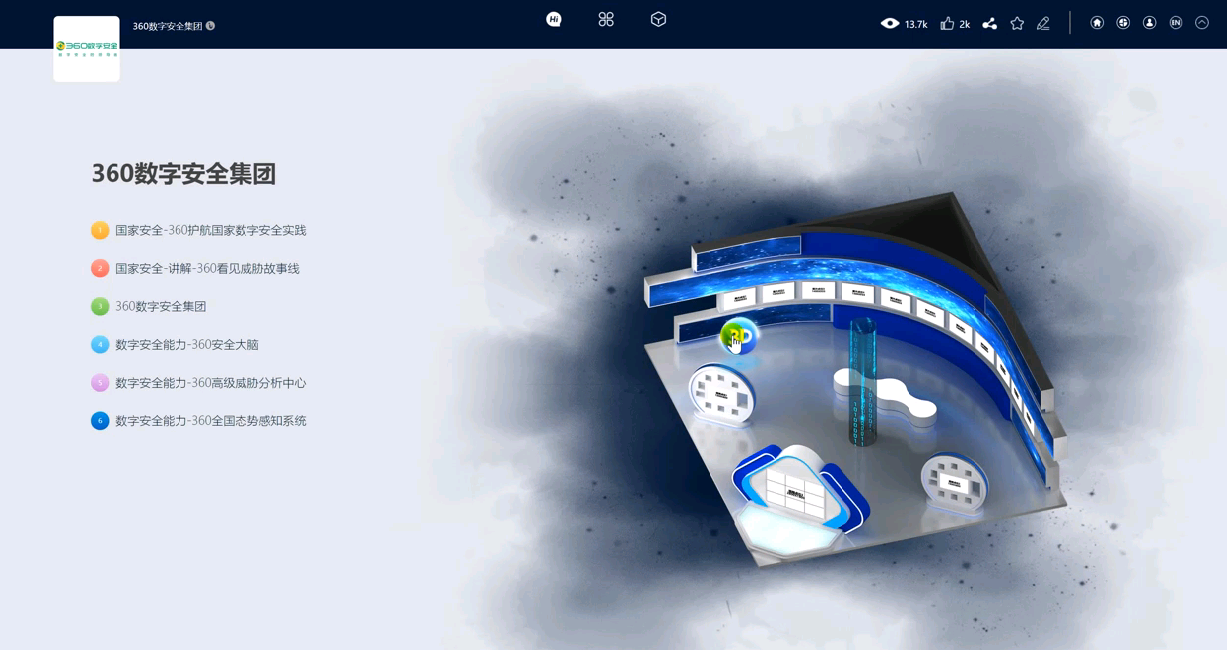Screen dimensions: 1227x650
Task: Click the red number 2 bullet
Action: [x=100, y=268]
